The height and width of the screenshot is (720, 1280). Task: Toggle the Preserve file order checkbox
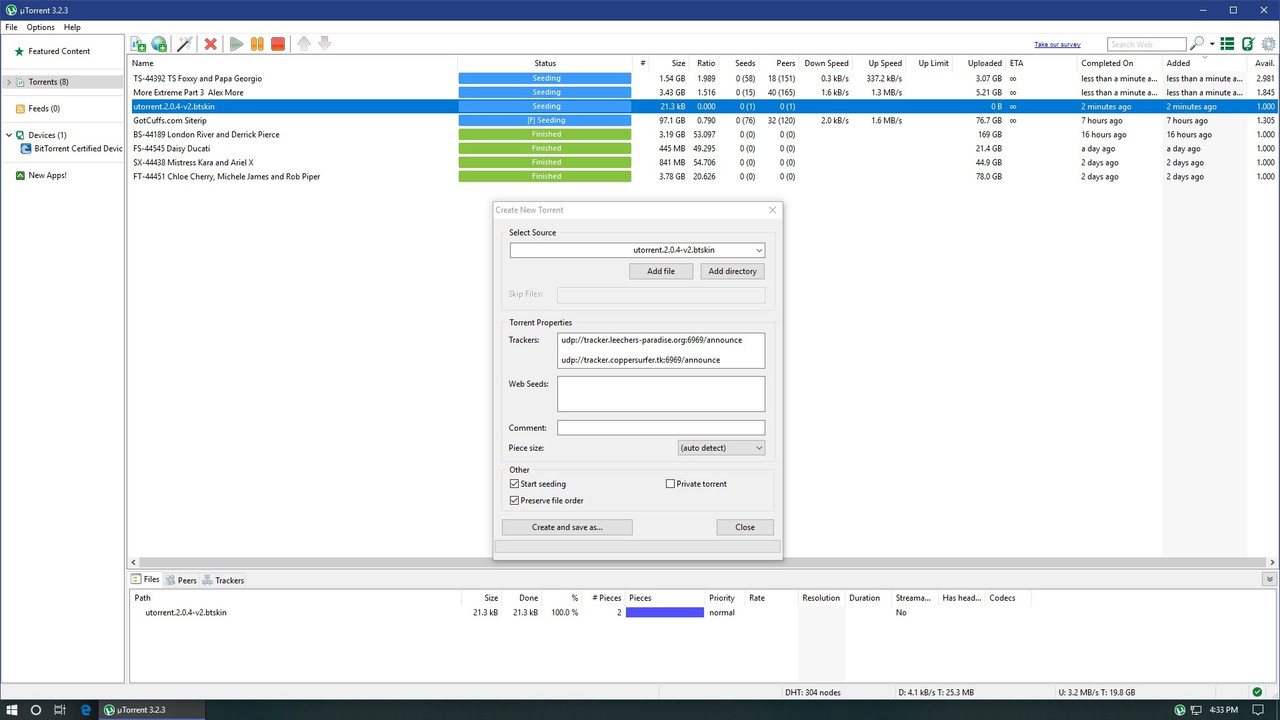514,500
